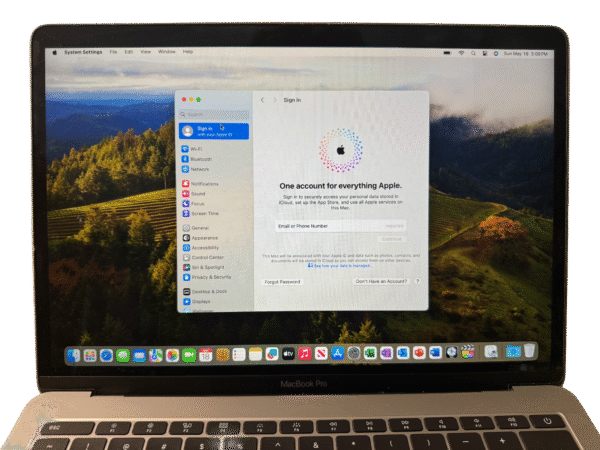Click the Email or Phone Number field

(x=341, y=226)
